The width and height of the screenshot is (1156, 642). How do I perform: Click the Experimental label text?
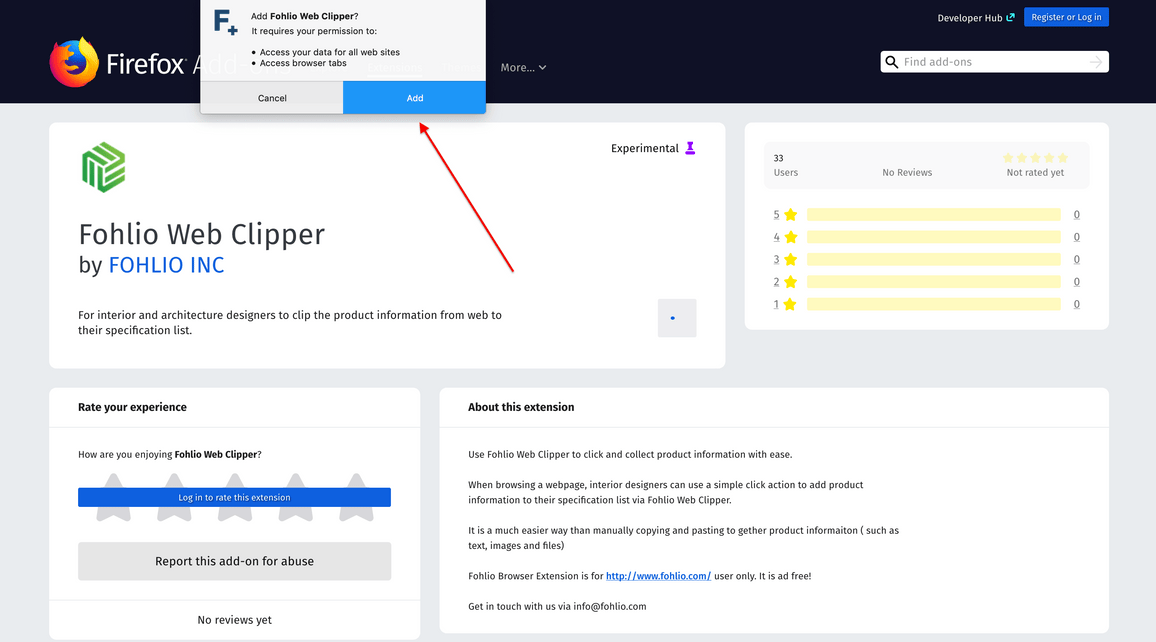(x=644, y=148)
